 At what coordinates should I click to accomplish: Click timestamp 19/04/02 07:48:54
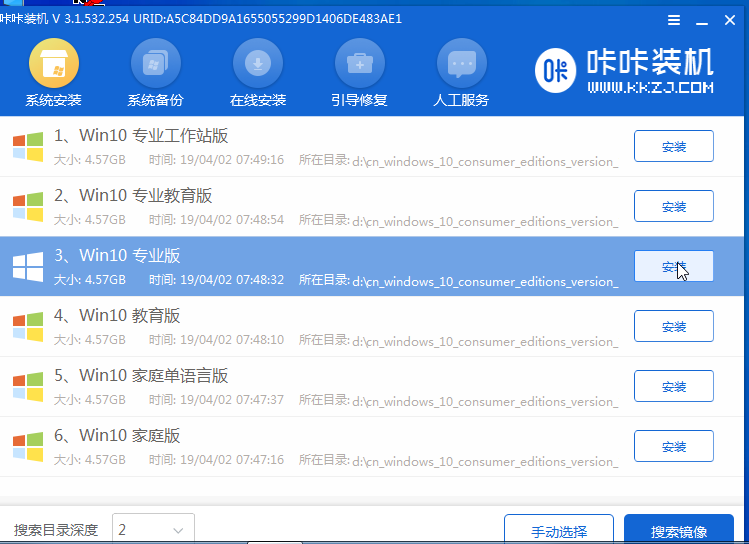pyautogui.click(x=232, y=220)
